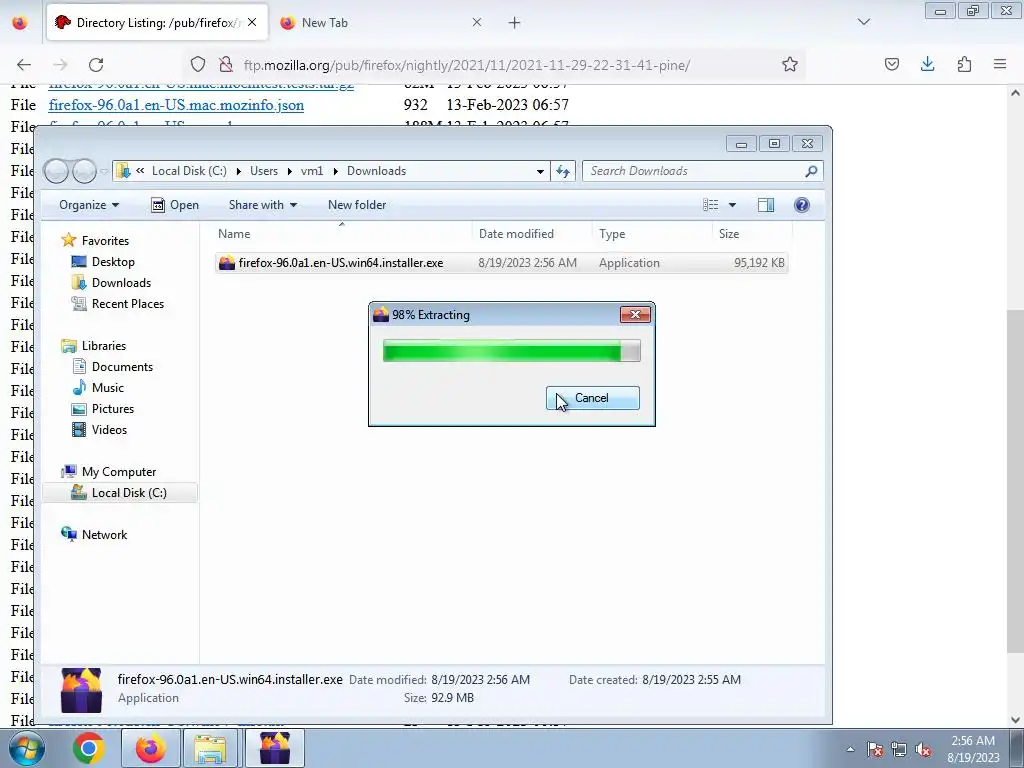1024x768 pixels.
Task: Go to vm1 breadcrumb in address bar
Action: point(312,170)
